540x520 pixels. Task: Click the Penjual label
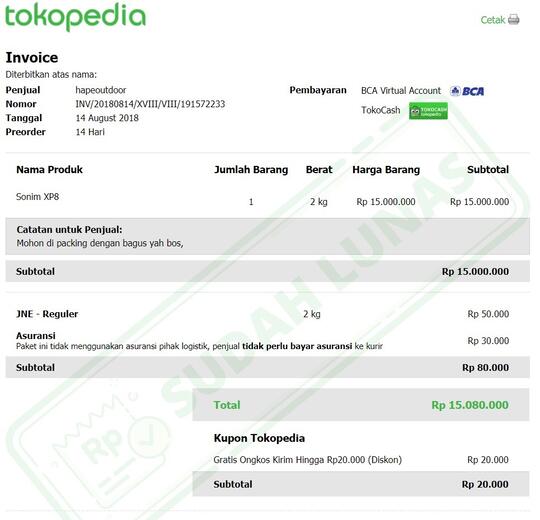pos(23,90)
